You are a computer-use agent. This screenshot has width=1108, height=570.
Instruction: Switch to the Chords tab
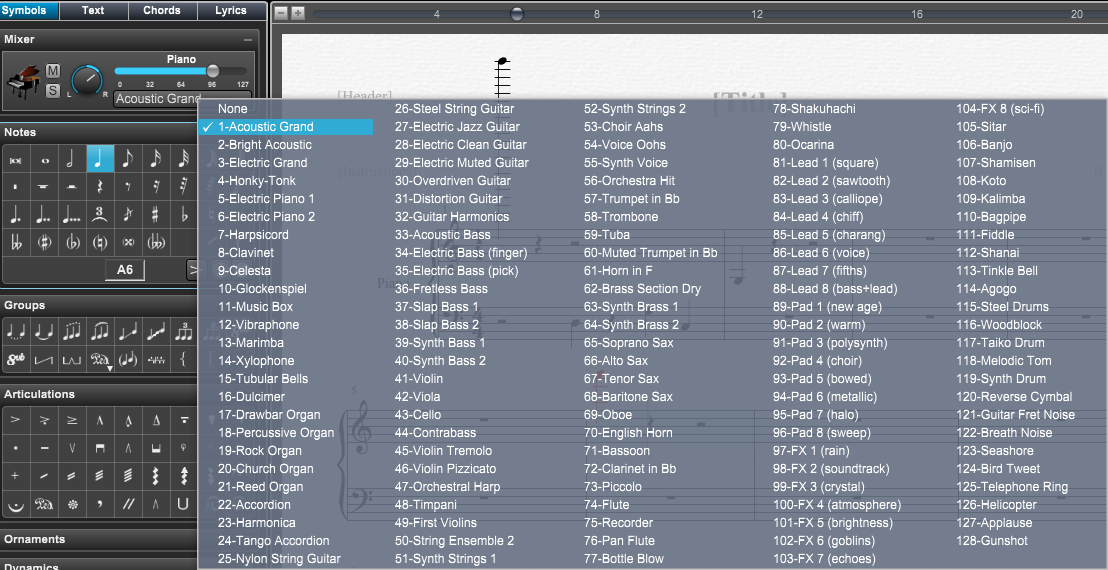162,11
